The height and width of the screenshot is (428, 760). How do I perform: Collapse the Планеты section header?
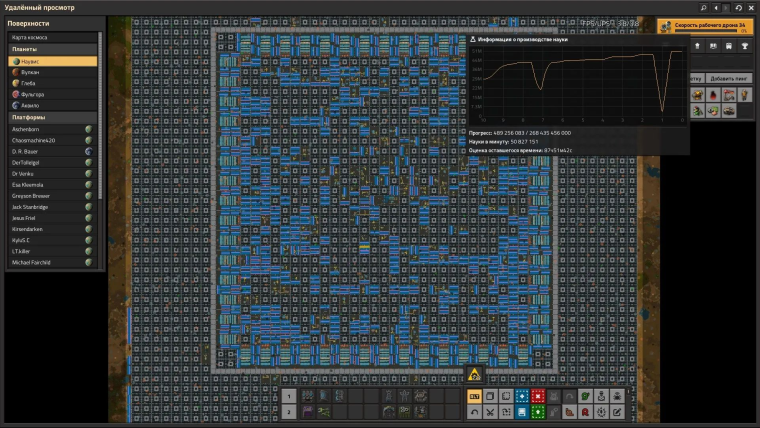(53, 49)
